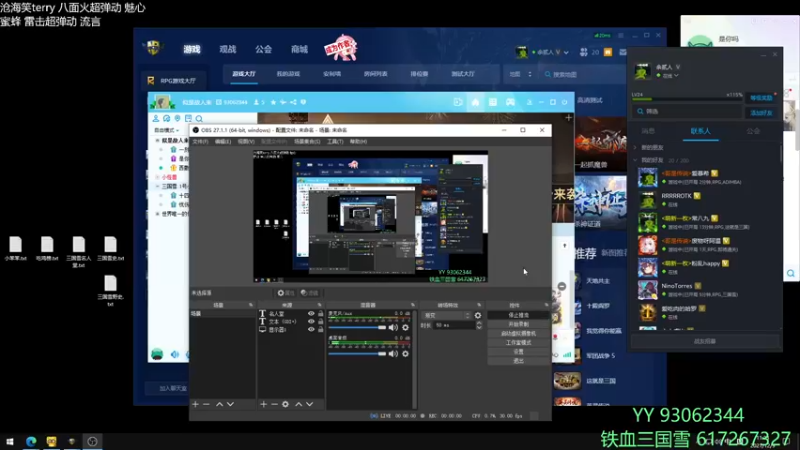Click the 停止推流 button in OBS controls

518,315
